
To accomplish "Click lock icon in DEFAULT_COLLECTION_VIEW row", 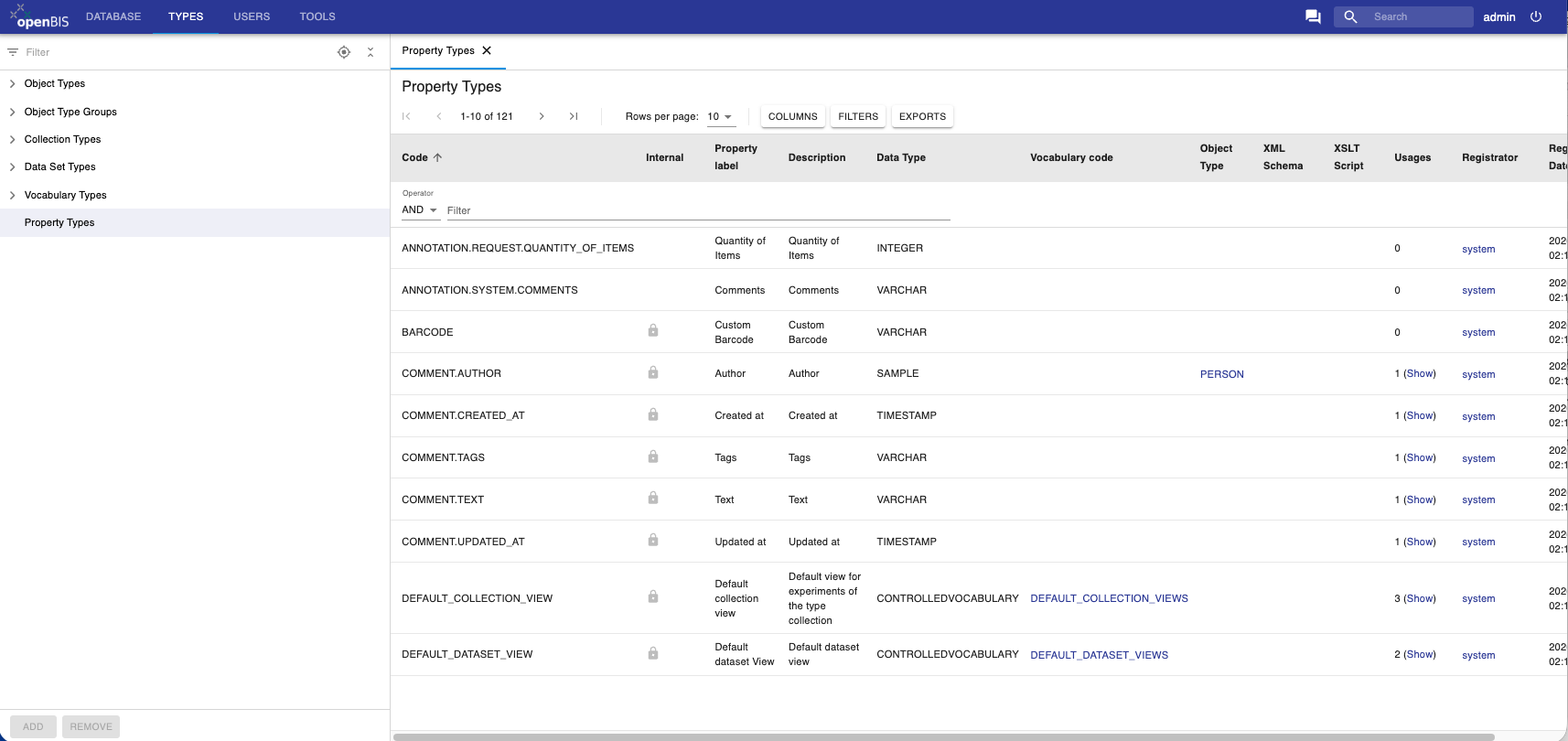I will [653, 596].
